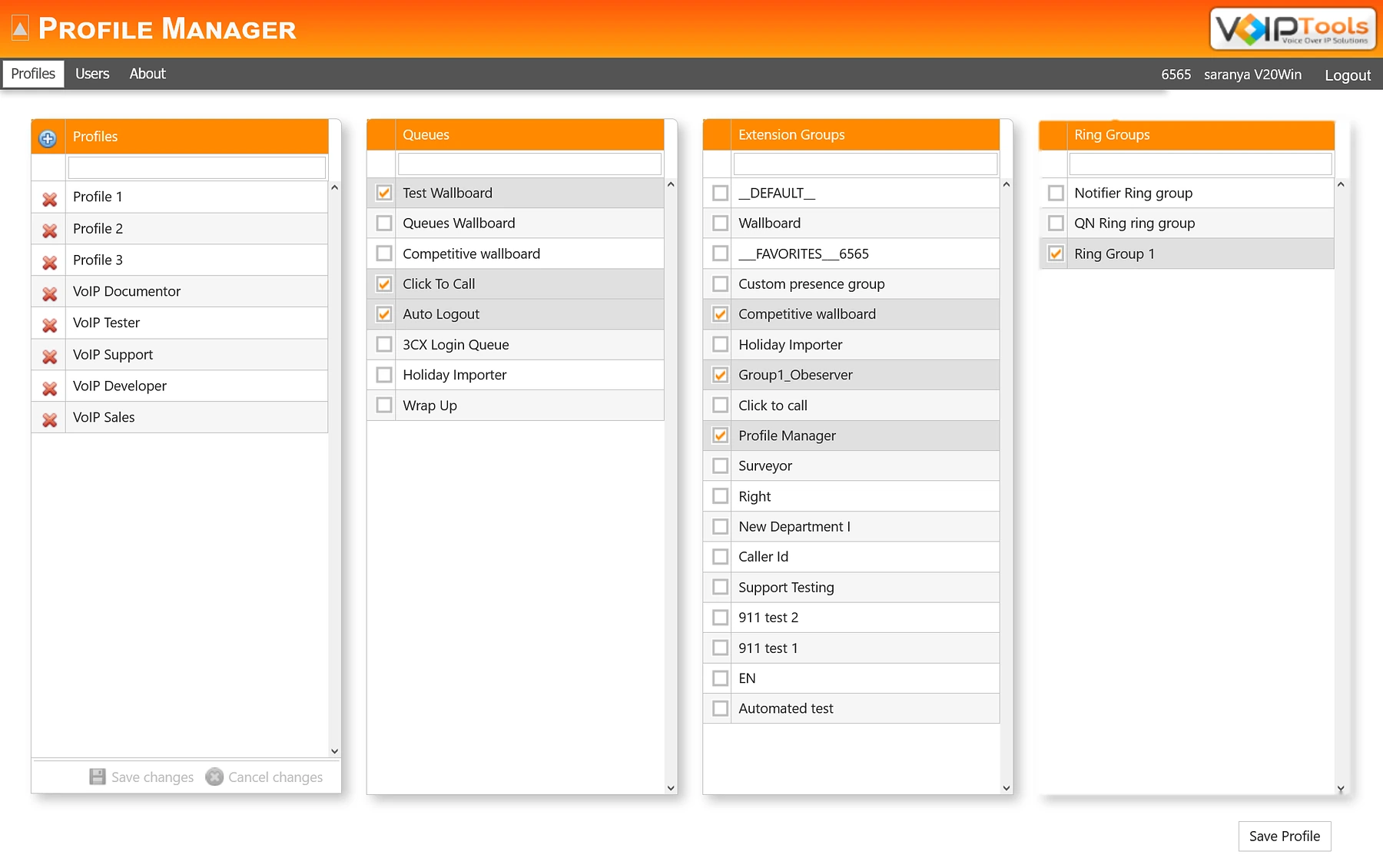Screen dimensions: 1383x868
Task: Switch to the Users tab
Action: click(92, 74)
